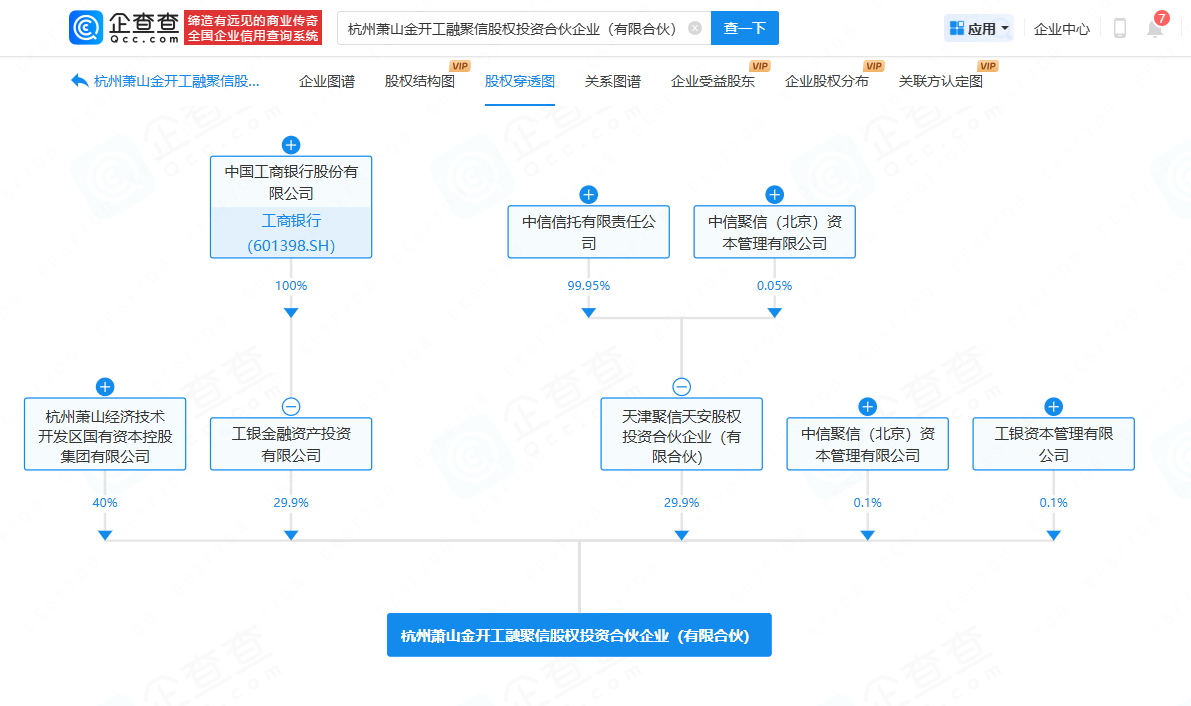Viewport: 1191px width, 706px height.
Task: Click the Qcc.com 企查查 logo
Action: 125,28
